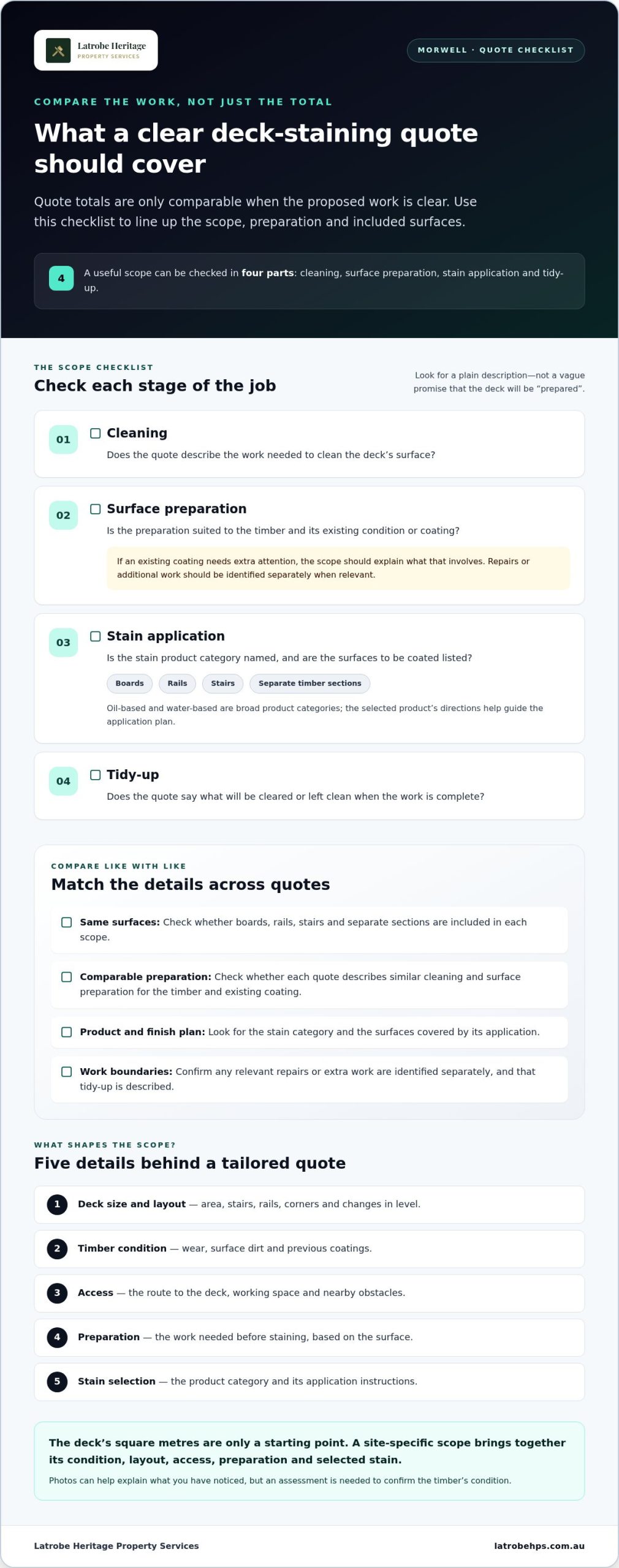Select the Boards surface chip

pyautogui.click(x=129, y=684)
